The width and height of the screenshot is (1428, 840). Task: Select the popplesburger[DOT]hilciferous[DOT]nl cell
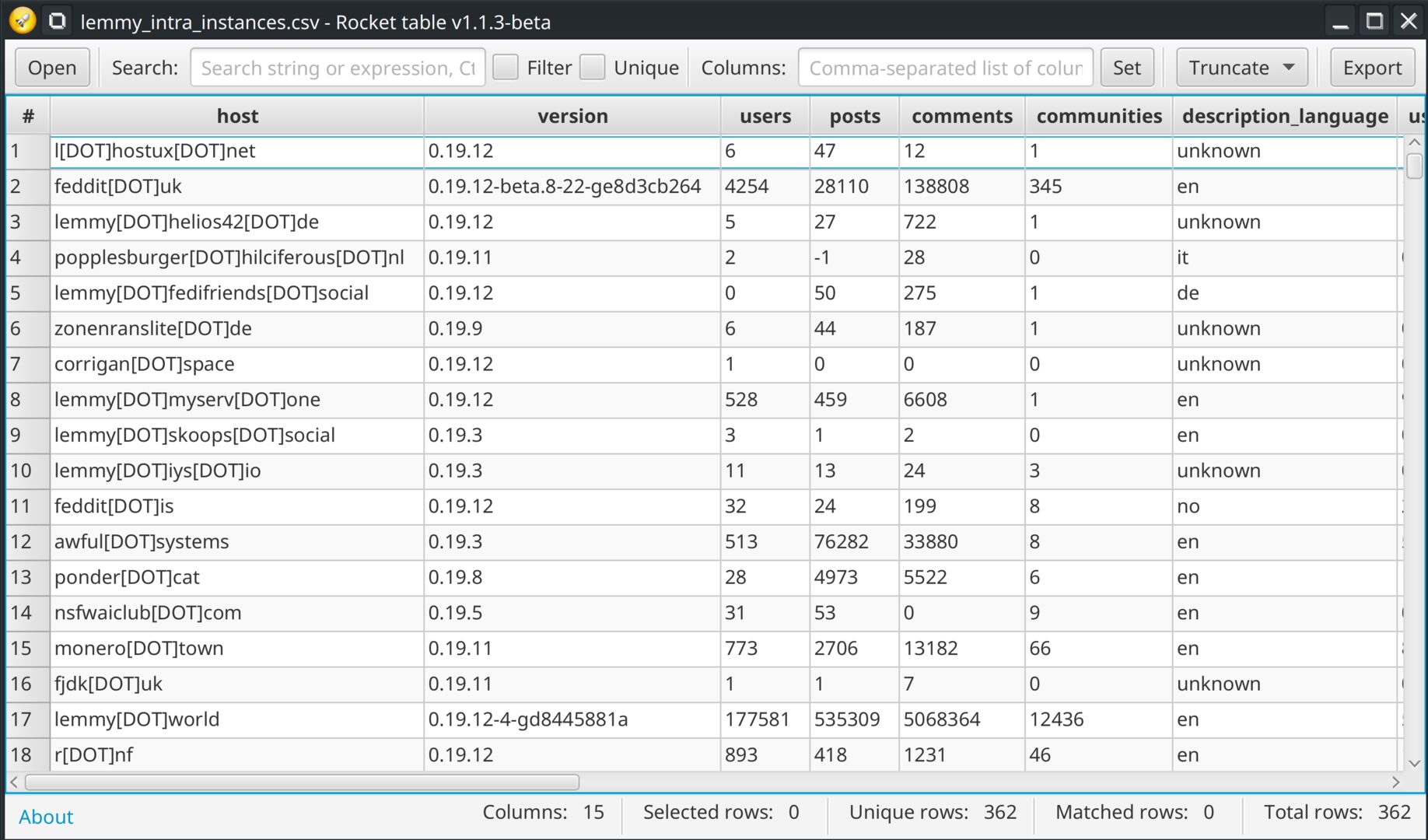[x=237, y=257]
